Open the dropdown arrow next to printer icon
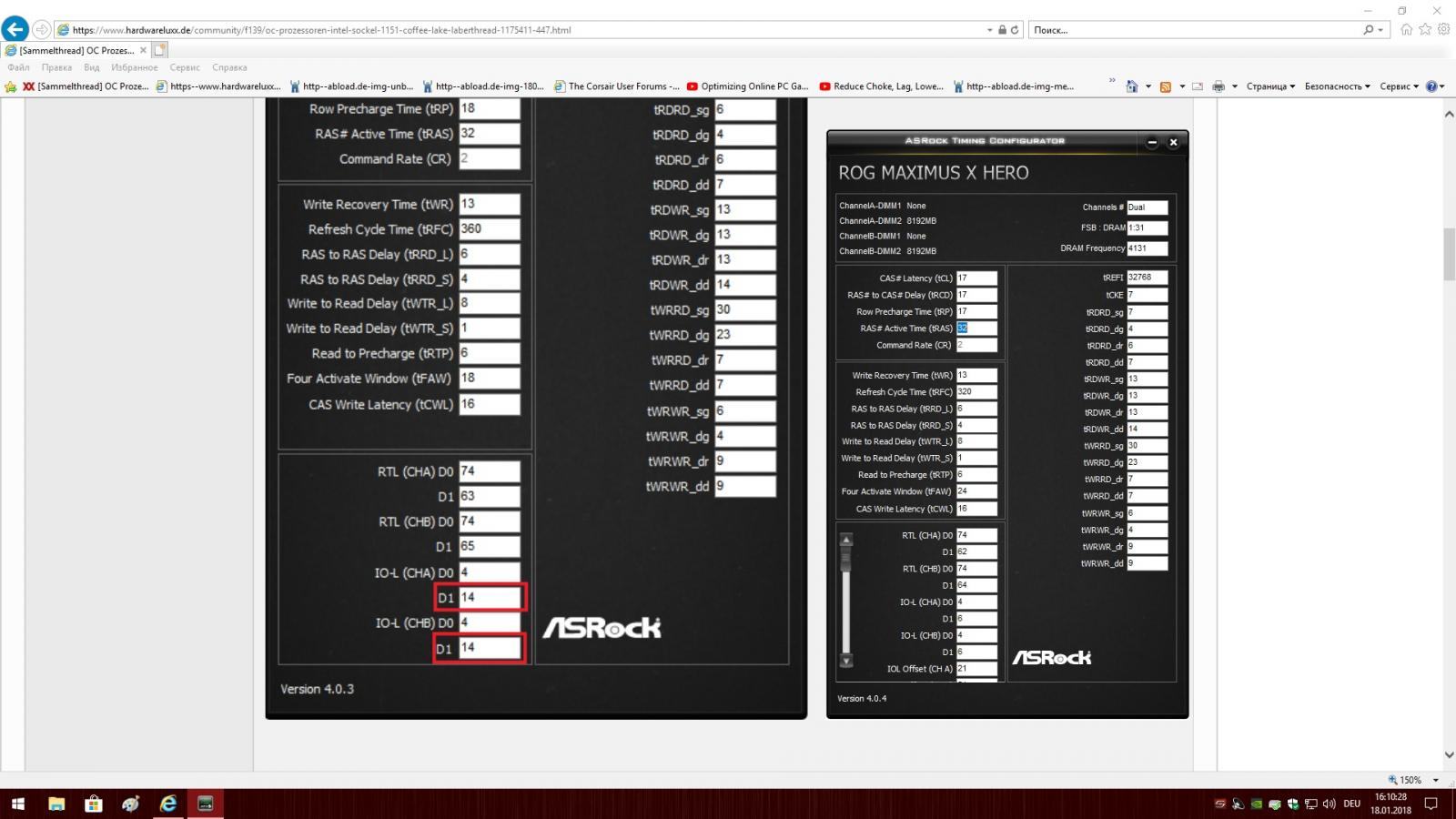This screenshot has width=1456, height=819. point(1234,86)
